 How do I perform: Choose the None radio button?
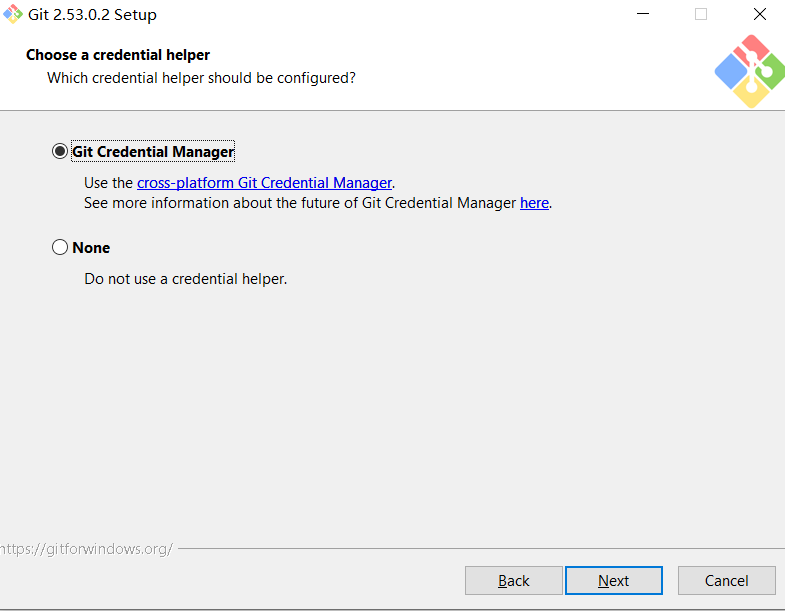tap(60, 248)
